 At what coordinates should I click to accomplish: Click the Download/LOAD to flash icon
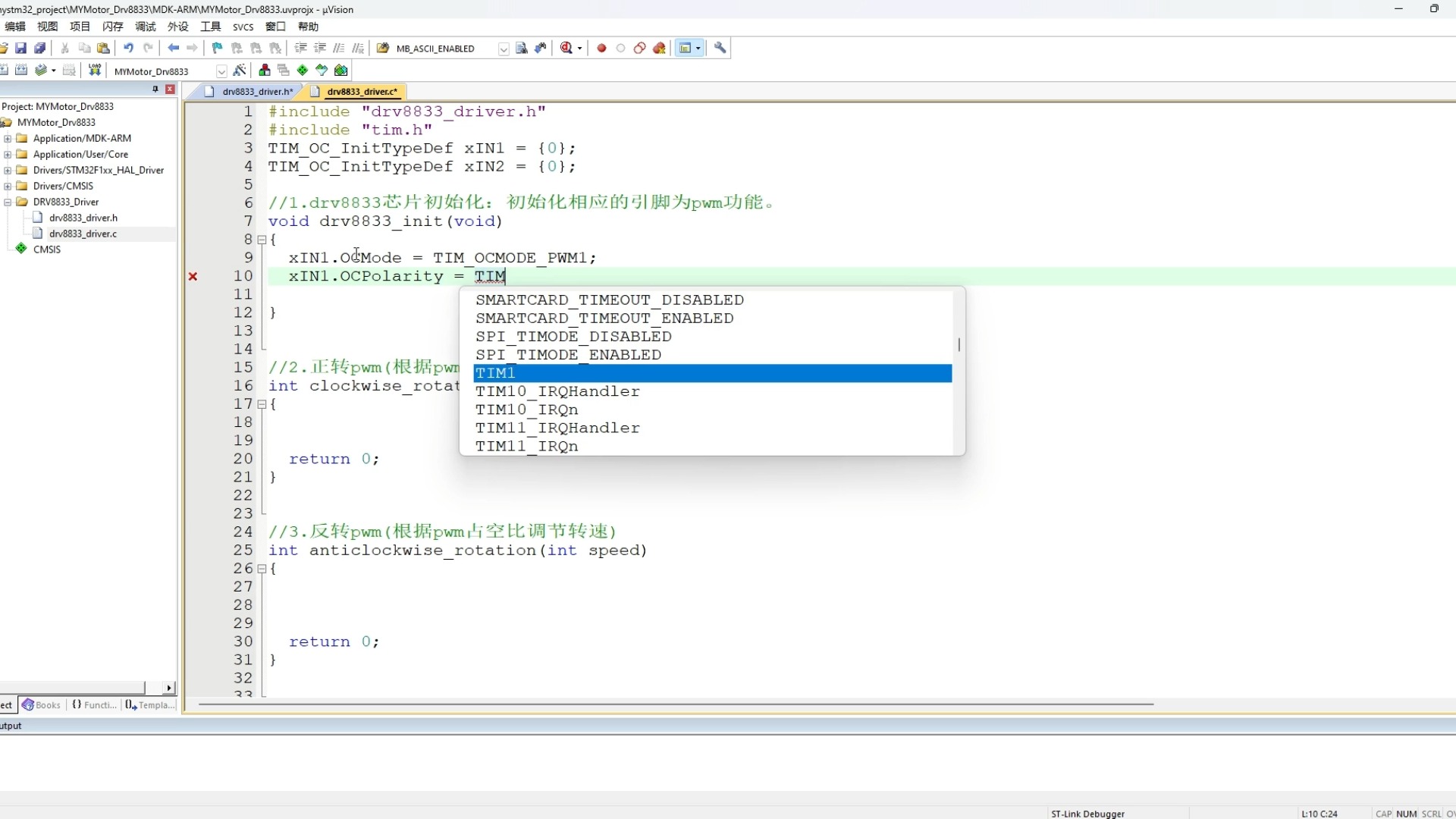point(95,71)
